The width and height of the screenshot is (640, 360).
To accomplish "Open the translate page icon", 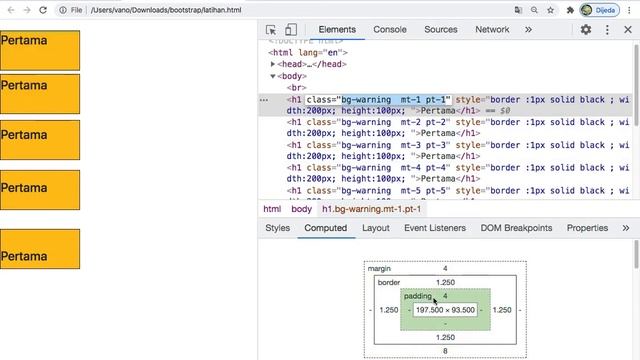I will click(518, 10).
